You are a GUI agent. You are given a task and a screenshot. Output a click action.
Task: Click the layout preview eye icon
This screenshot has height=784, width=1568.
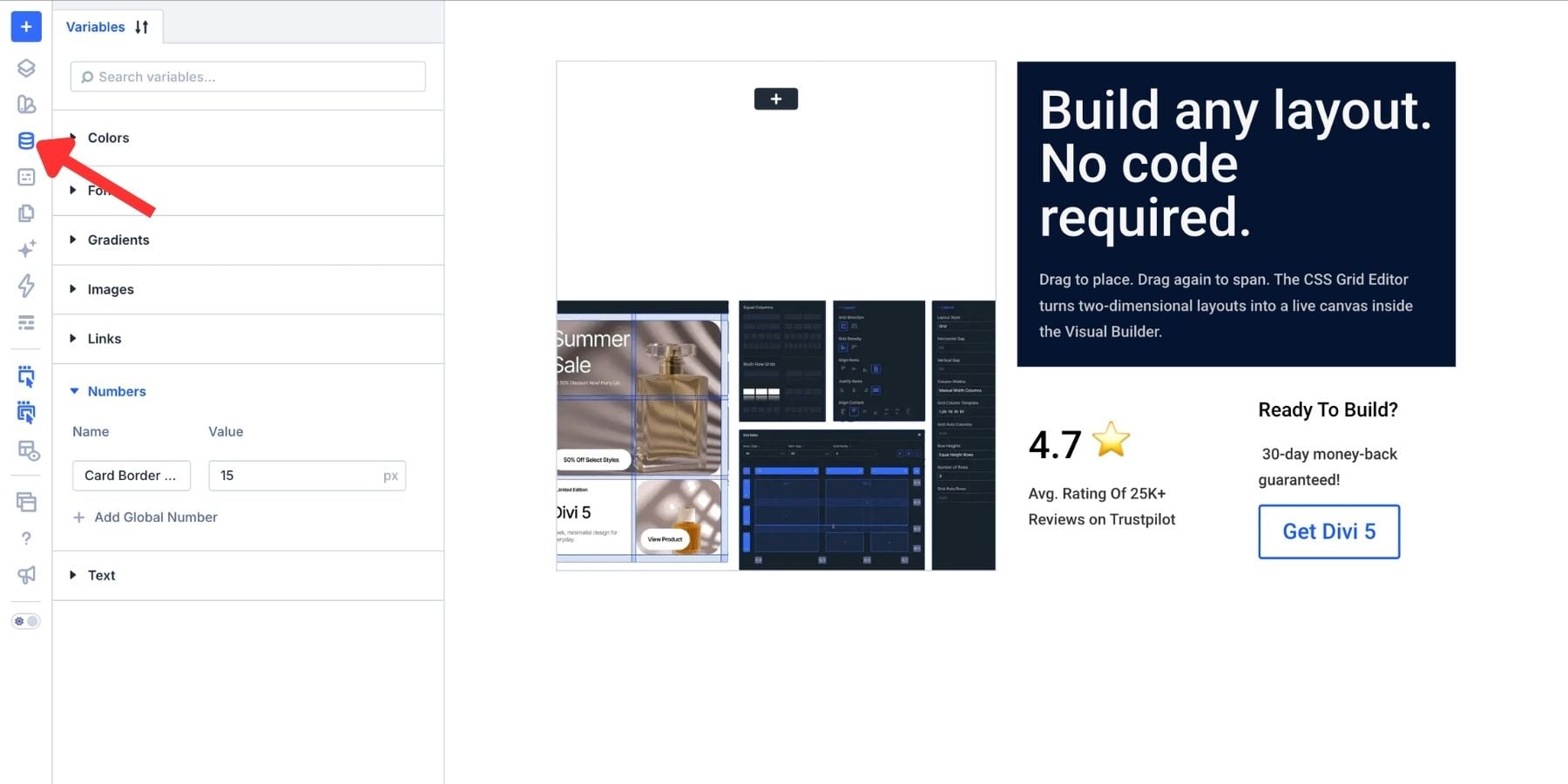pos(28,451)
